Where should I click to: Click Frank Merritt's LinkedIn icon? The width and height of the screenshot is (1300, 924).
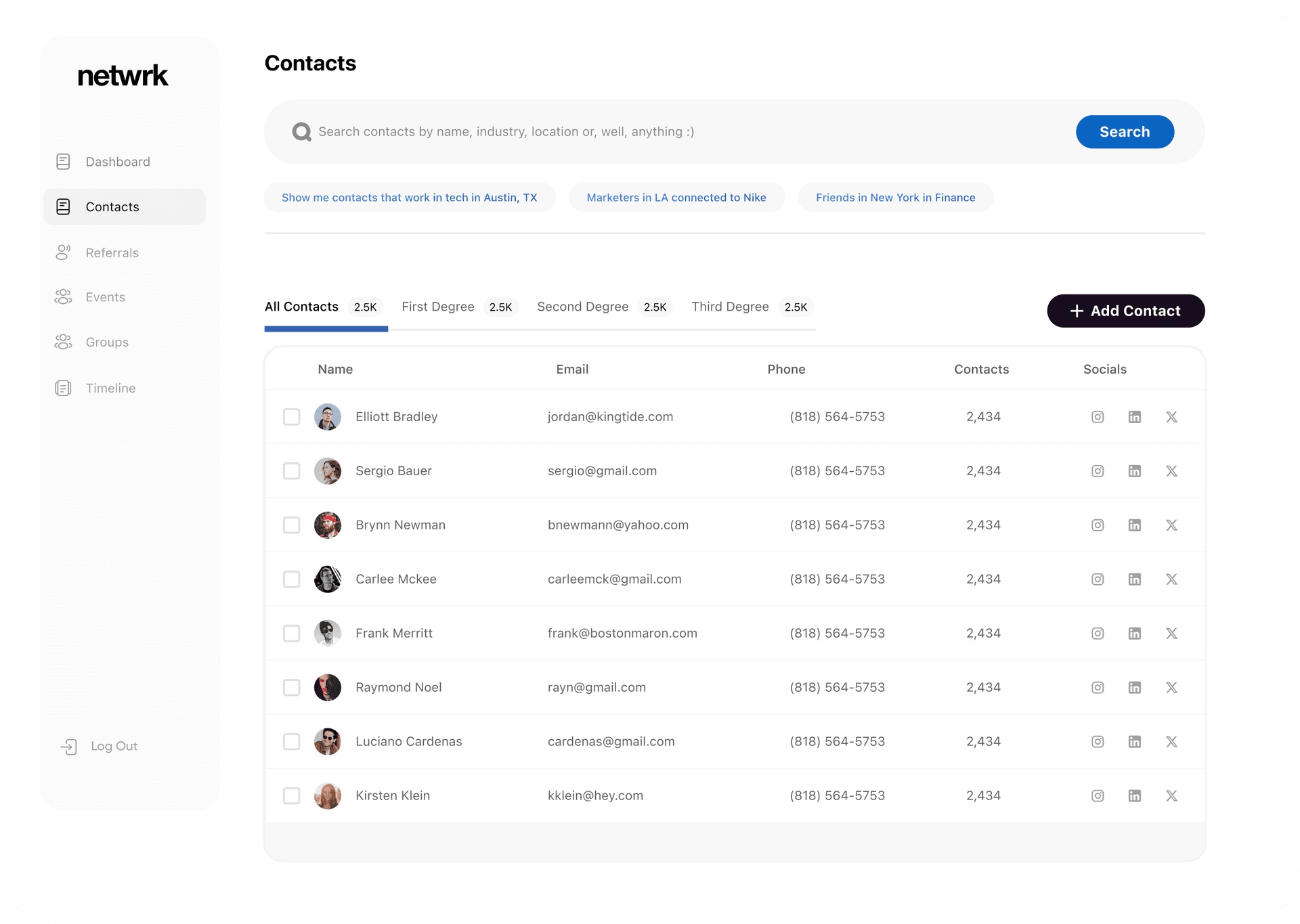1135,634
